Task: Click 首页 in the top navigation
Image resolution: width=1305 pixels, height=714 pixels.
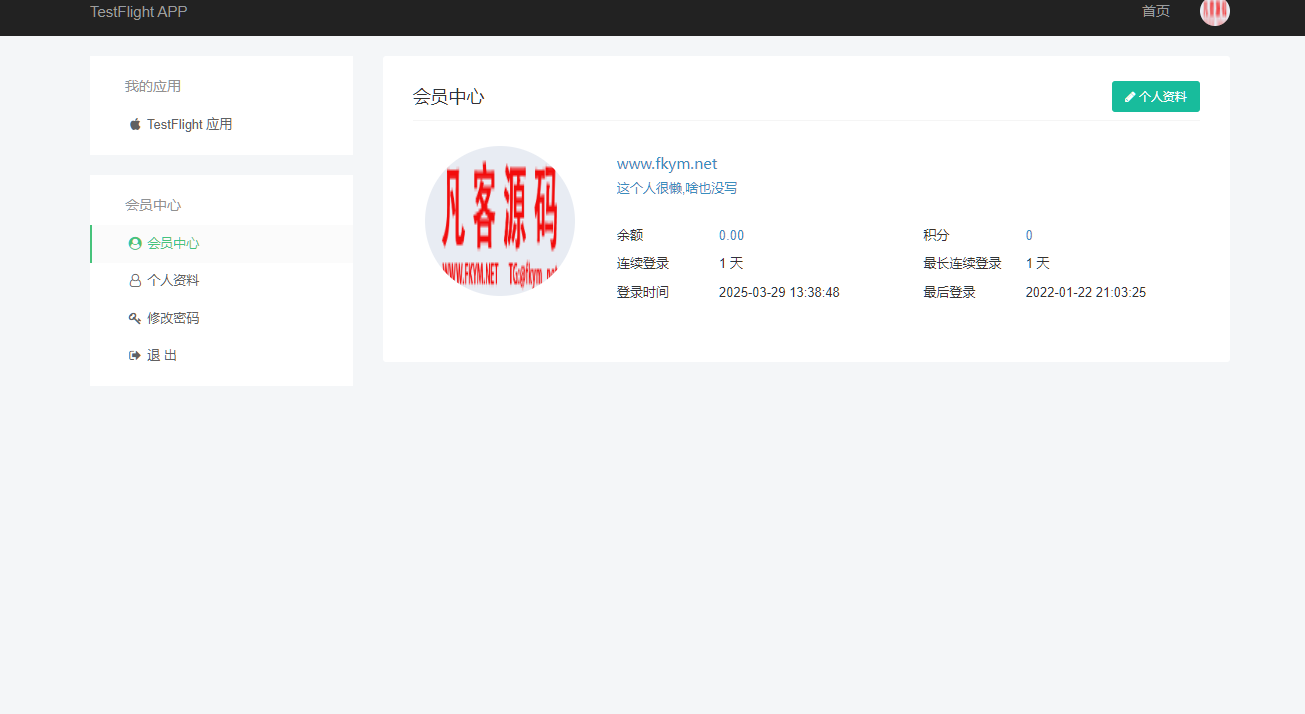Action: coord(1156,11)
